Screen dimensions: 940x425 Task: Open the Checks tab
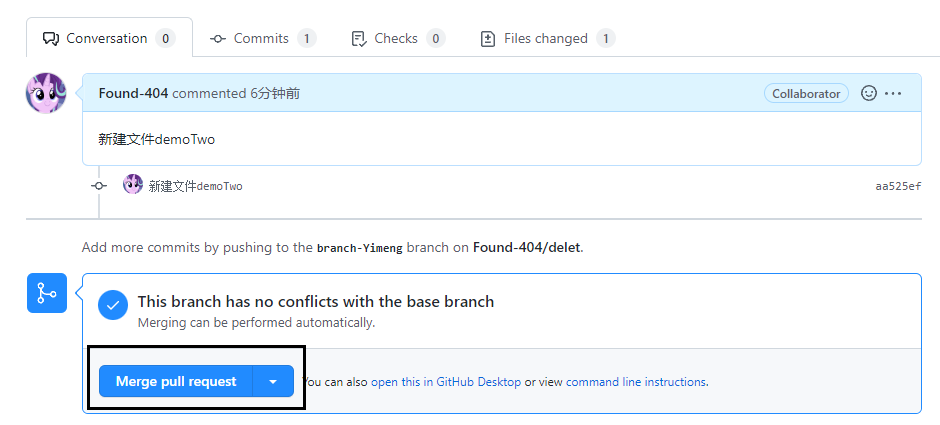tap(397, 38)
